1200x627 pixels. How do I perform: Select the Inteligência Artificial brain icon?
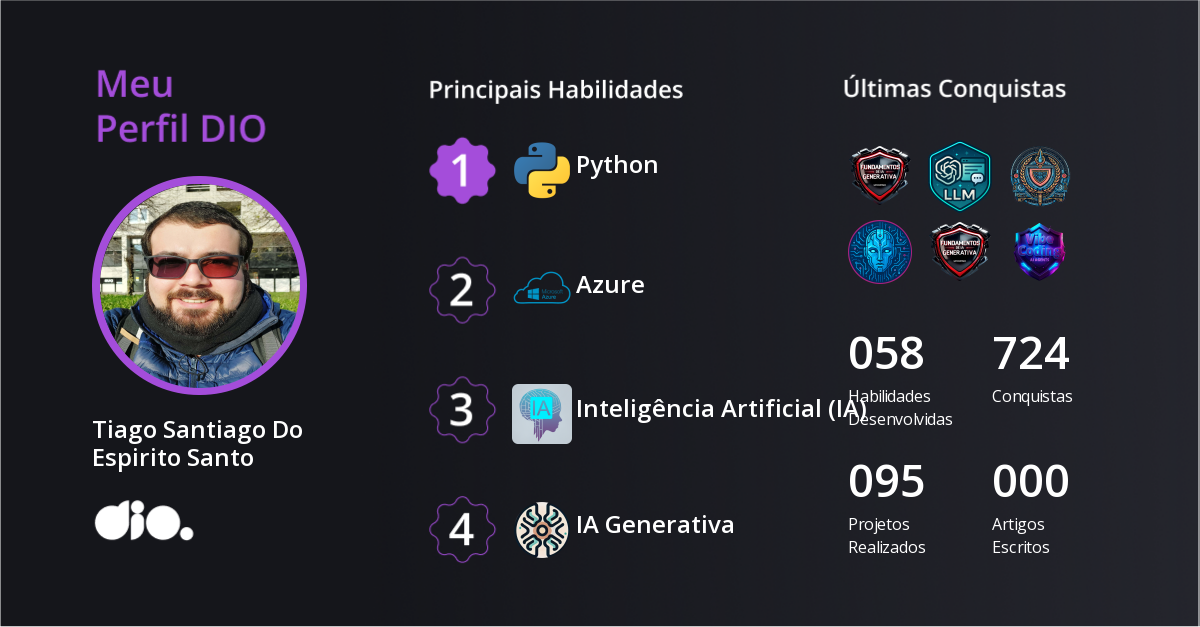[x=541, y=414]
